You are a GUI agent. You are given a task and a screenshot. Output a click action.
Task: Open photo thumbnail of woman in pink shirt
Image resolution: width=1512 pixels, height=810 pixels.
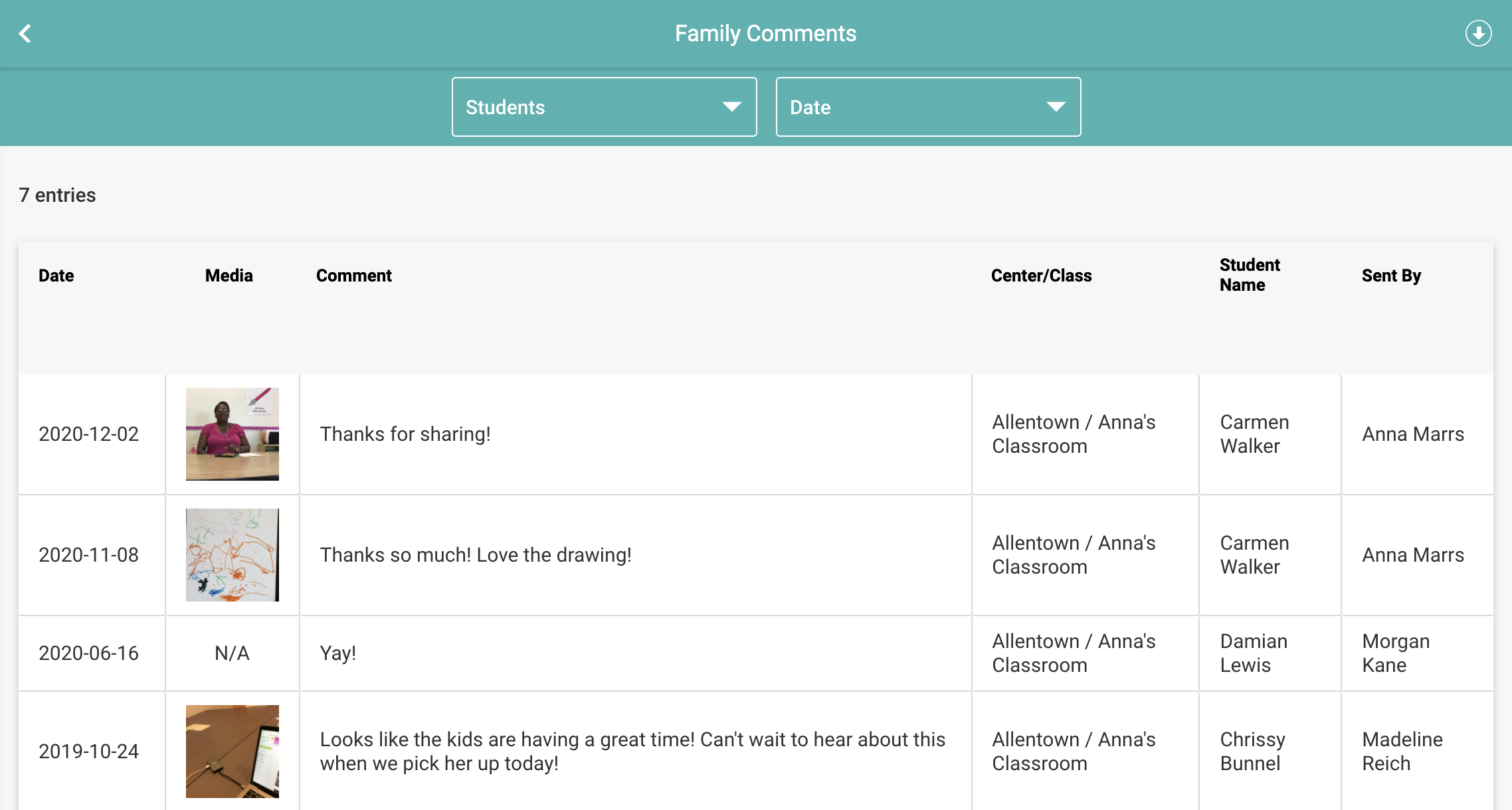(x=233, y=434)
